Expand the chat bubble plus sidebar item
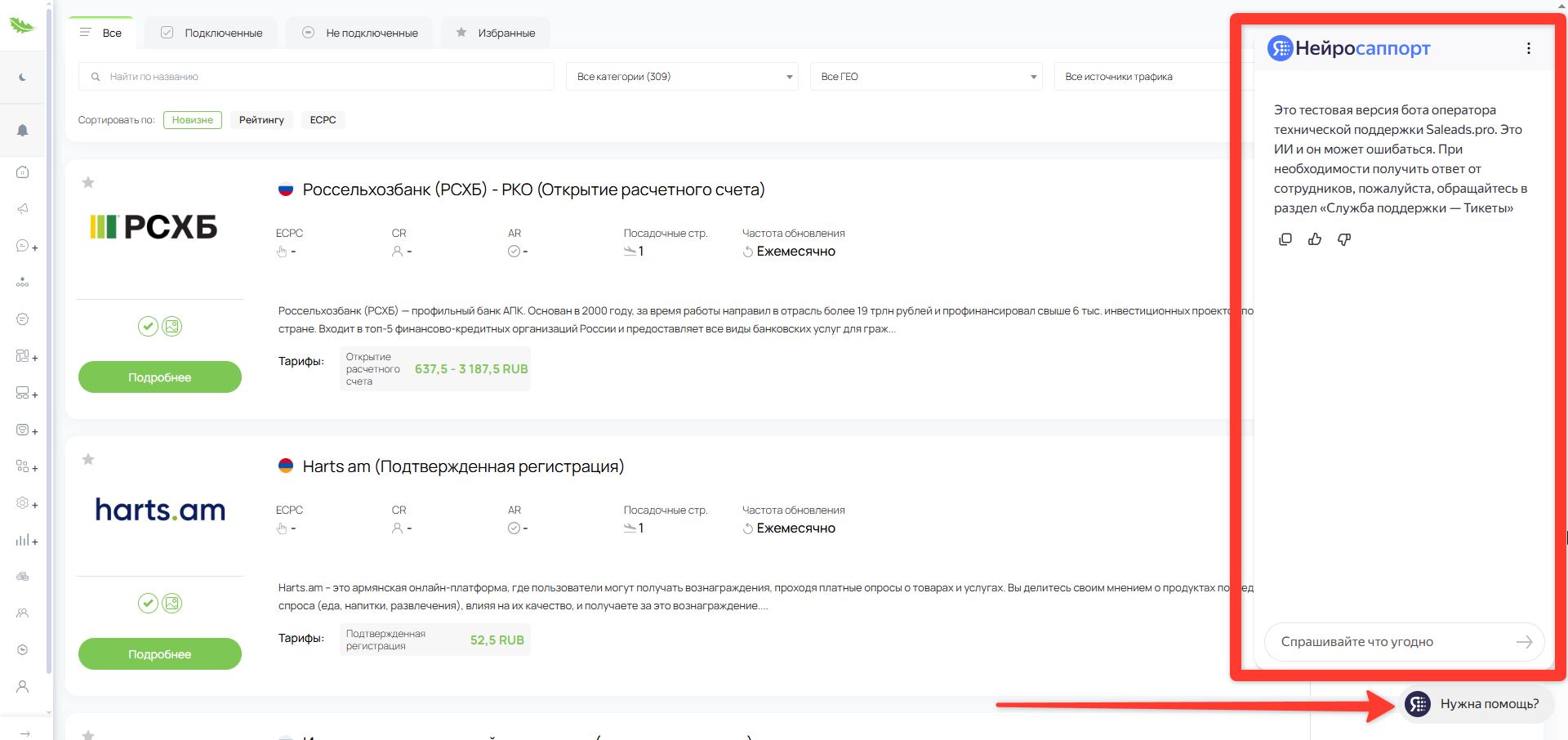 pyautogui.click(x=27, y=246)
